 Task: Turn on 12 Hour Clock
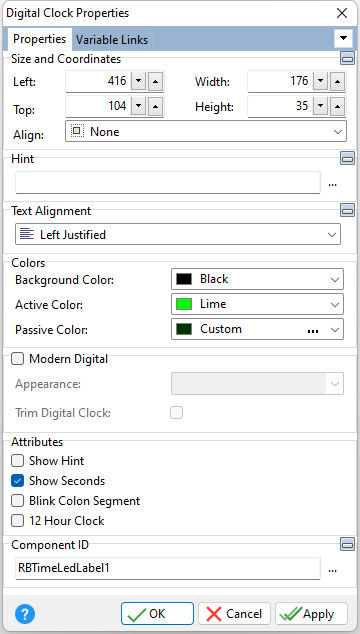pyautogui.click(x=17, y=521)
